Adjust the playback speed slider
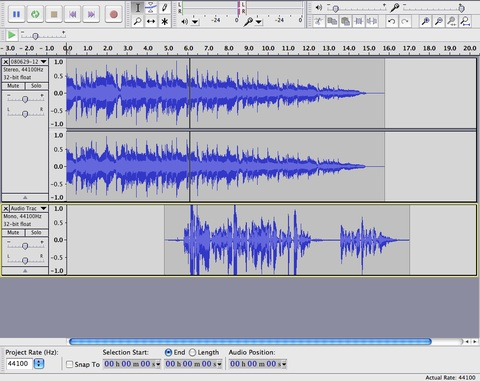Image resolution: width=480 pixels, height=381 pixels. [43, 35]
